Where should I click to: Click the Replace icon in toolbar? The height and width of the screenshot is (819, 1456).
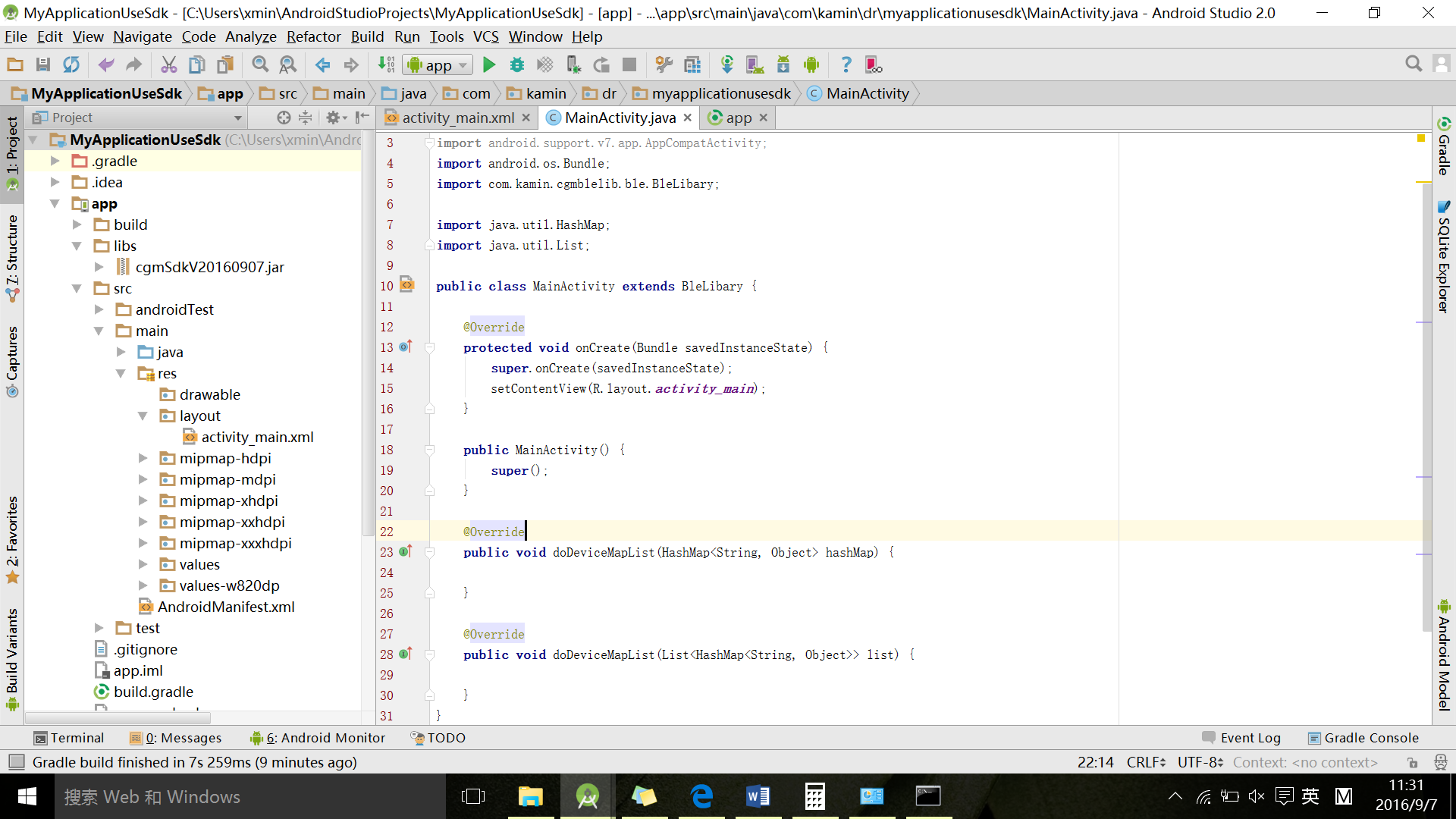point(288,65)
